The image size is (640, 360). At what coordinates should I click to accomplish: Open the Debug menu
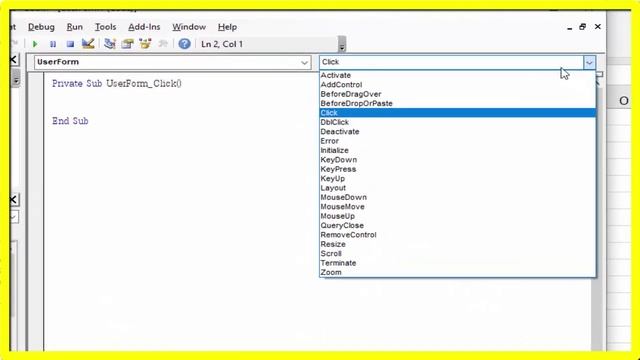(41, 27)
